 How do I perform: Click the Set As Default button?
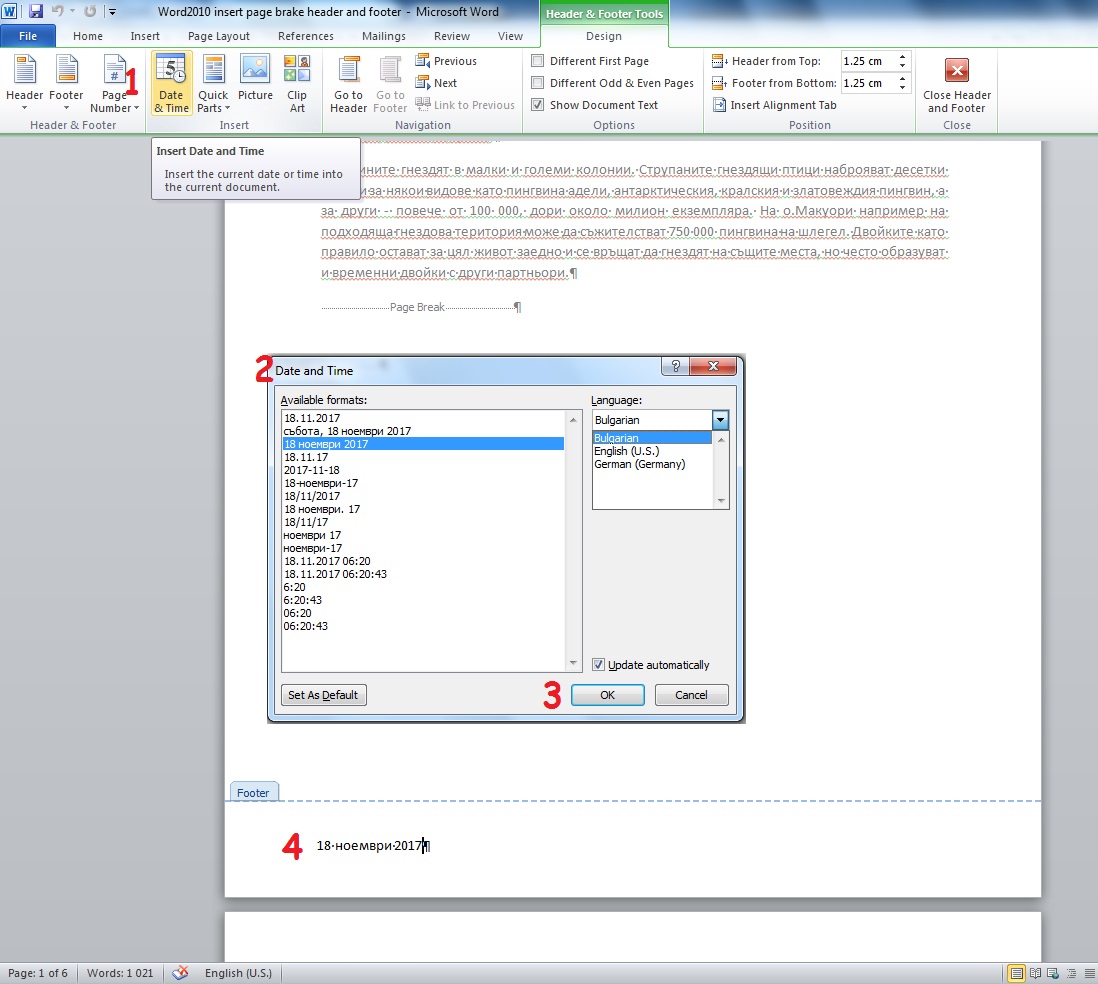pos(323,694)
